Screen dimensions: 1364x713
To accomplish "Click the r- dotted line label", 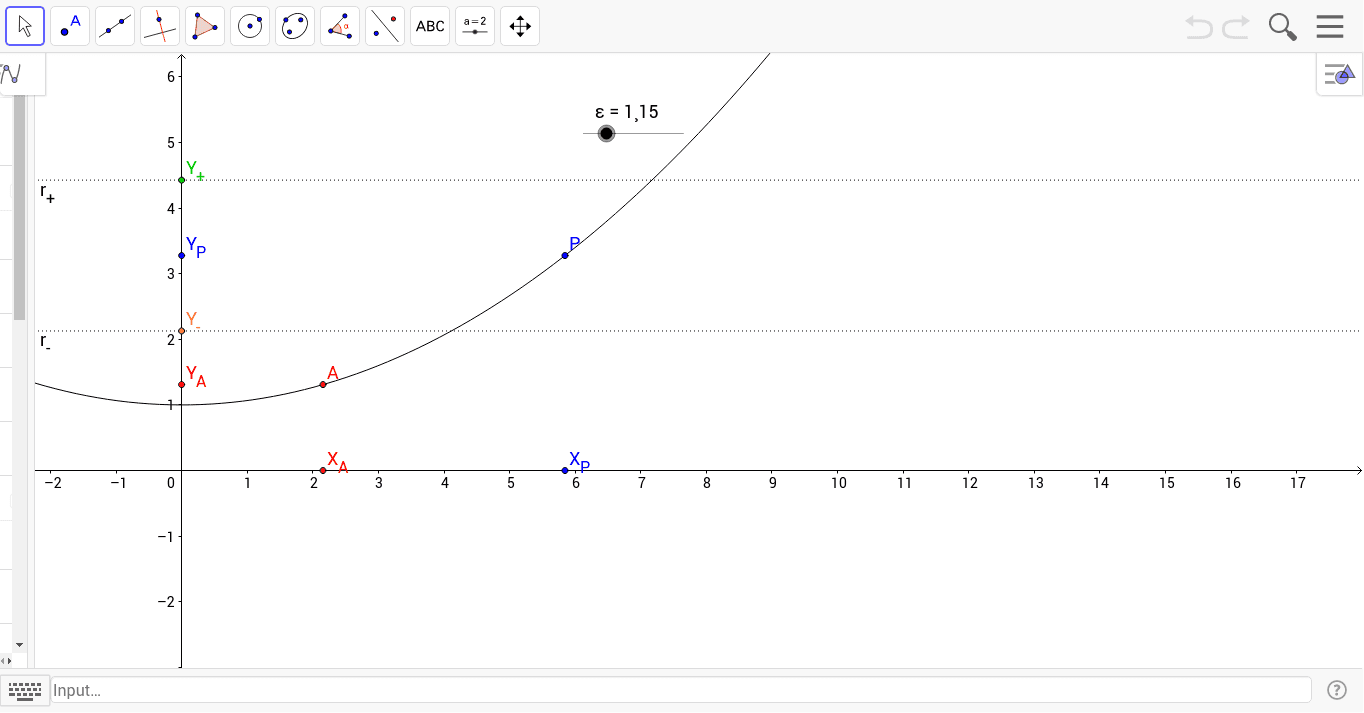I will pyautogui.click(x=45, y=342).
